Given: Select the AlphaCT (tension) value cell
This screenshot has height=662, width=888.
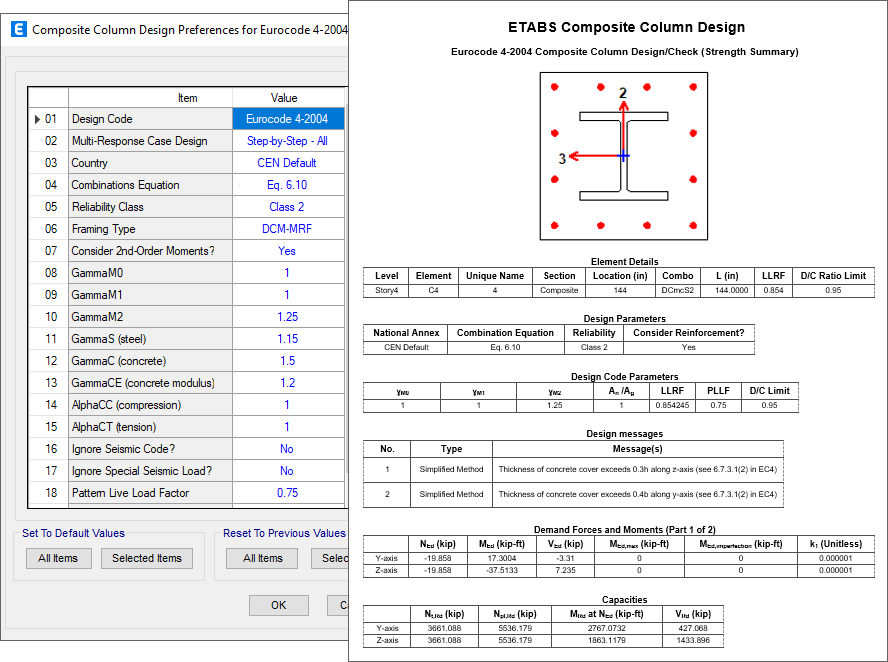Looking at the screenshot, I should click(x=288, y=427).
